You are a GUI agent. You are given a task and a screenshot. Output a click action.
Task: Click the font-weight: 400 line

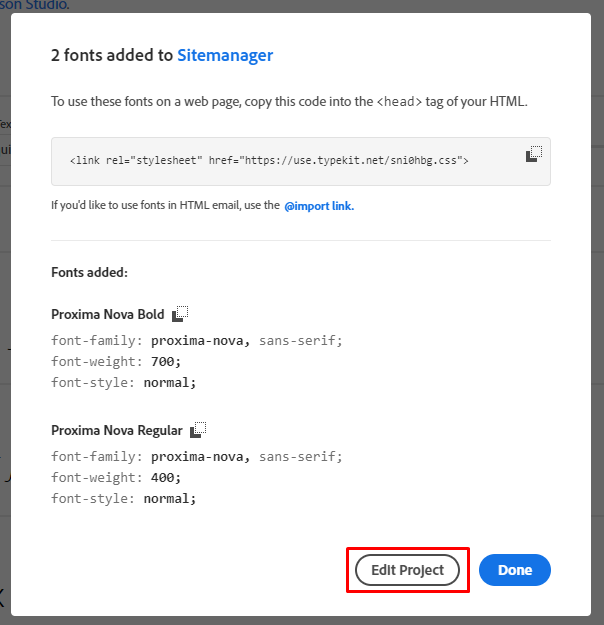(116, 478)
